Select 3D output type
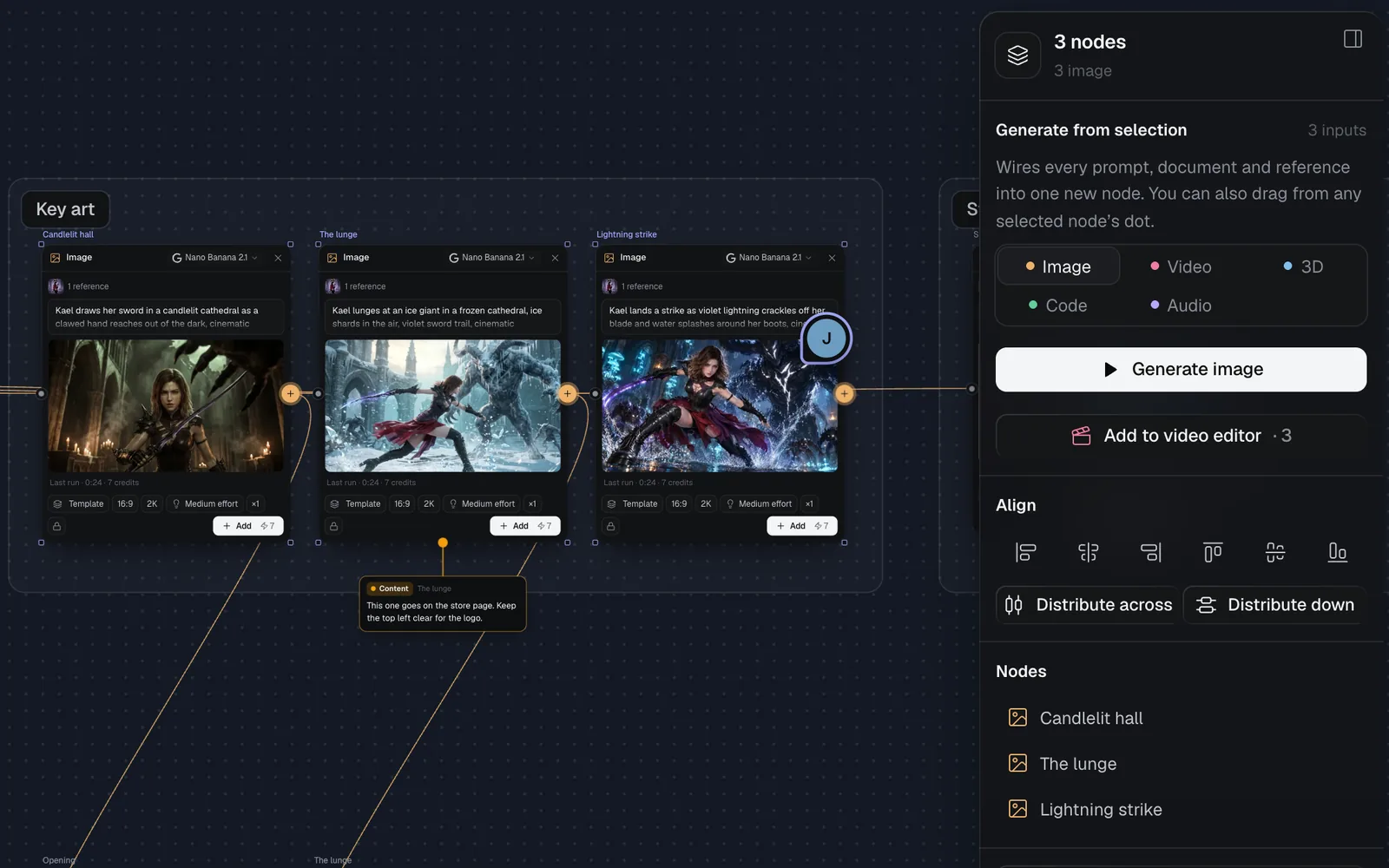The image size is (1389, 868). [1303, 266]
